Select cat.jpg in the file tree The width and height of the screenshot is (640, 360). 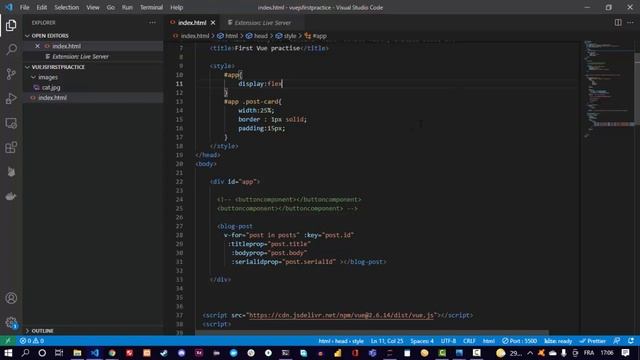pyautogui.click(x=51, y=87)
